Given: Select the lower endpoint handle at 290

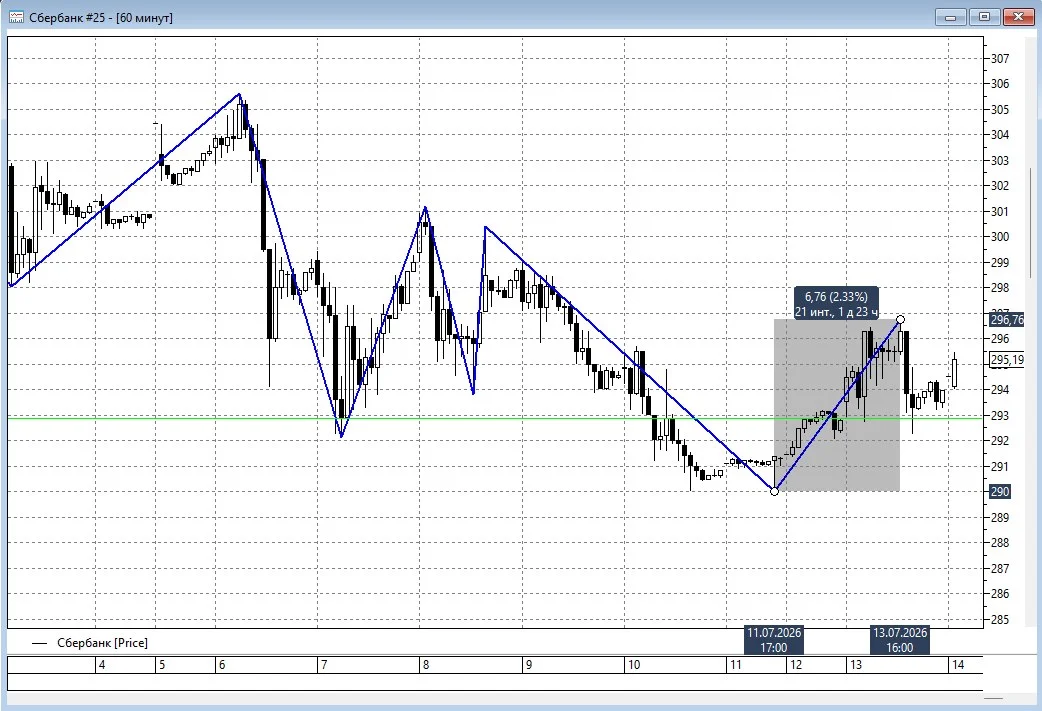Looking at the screenshot, I should tap(774, 492).
